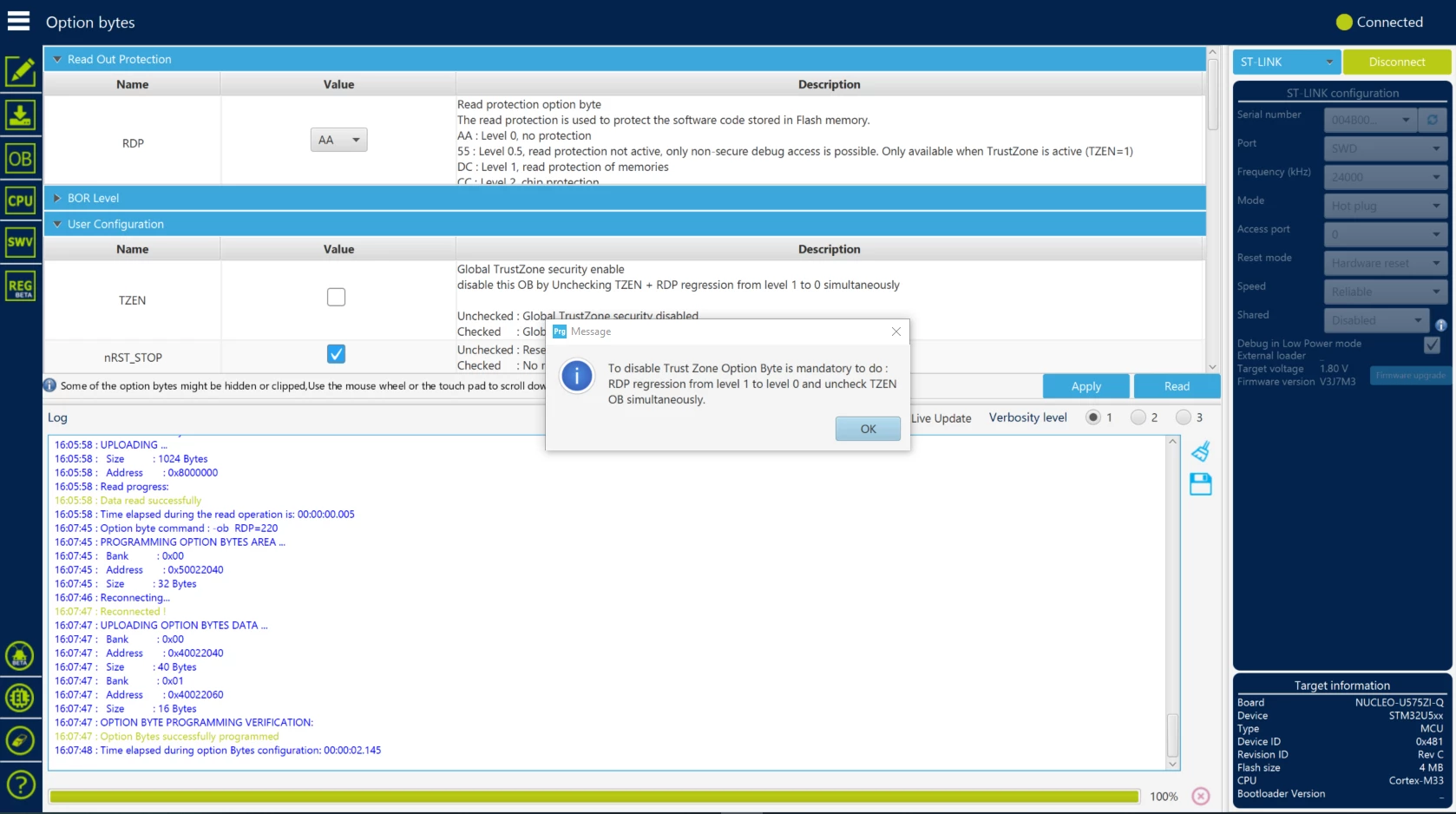Select verbosity level 2 radio
Viewport: 1456px width, 814px height.
click(1138, 417)
